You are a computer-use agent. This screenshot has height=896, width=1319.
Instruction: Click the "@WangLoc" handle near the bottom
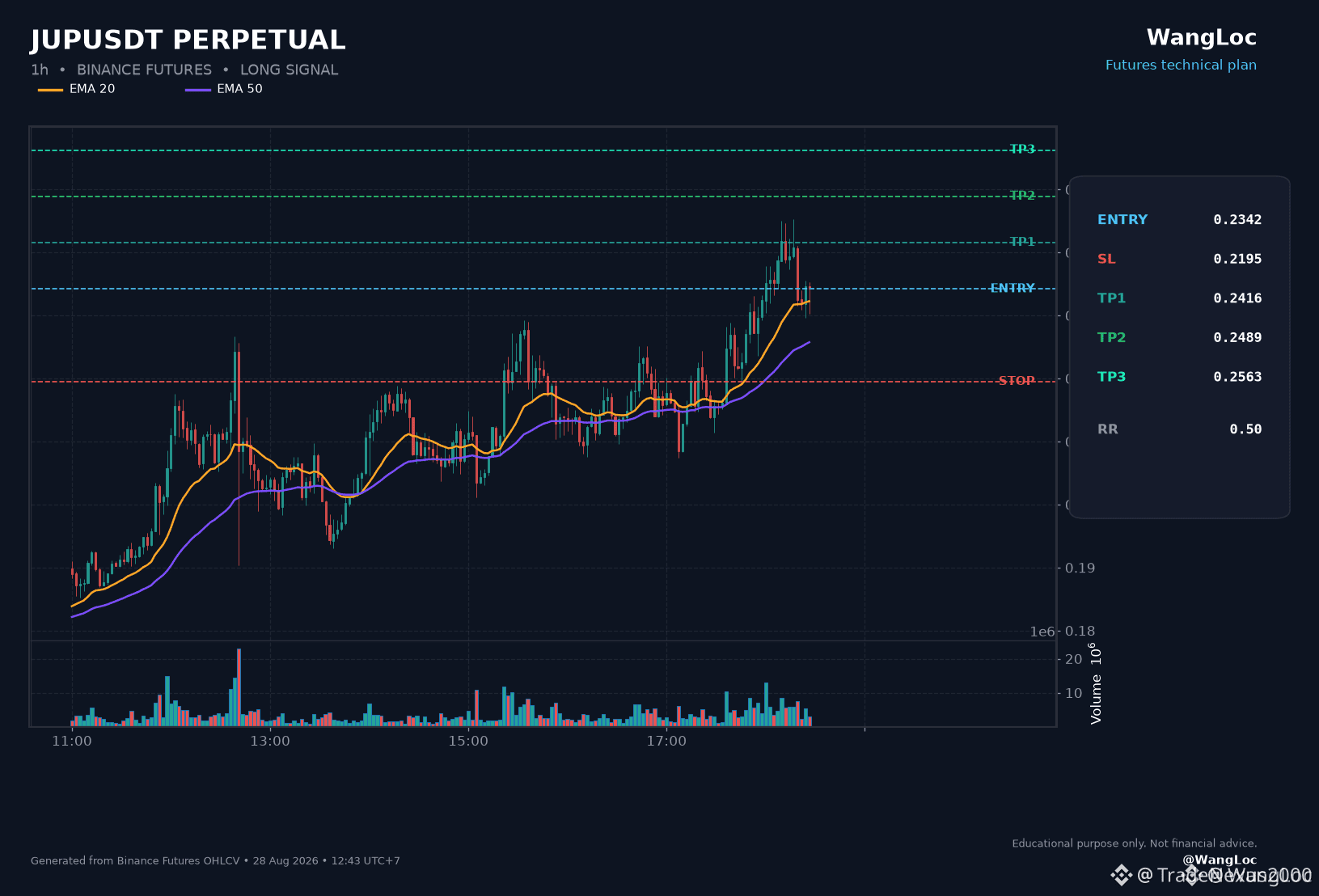point(1220,860)
